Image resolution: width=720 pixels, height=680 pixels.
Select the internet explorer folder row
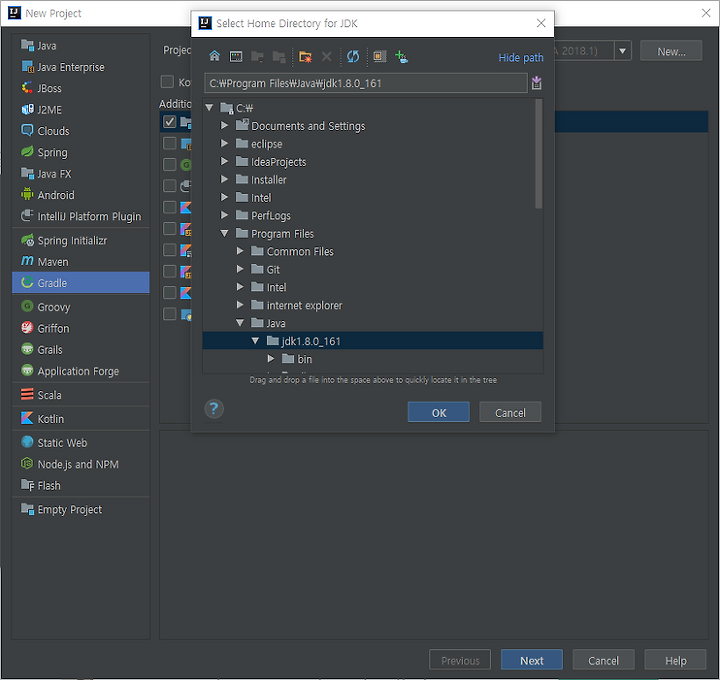pyautogui.click(x=372, y=305)
